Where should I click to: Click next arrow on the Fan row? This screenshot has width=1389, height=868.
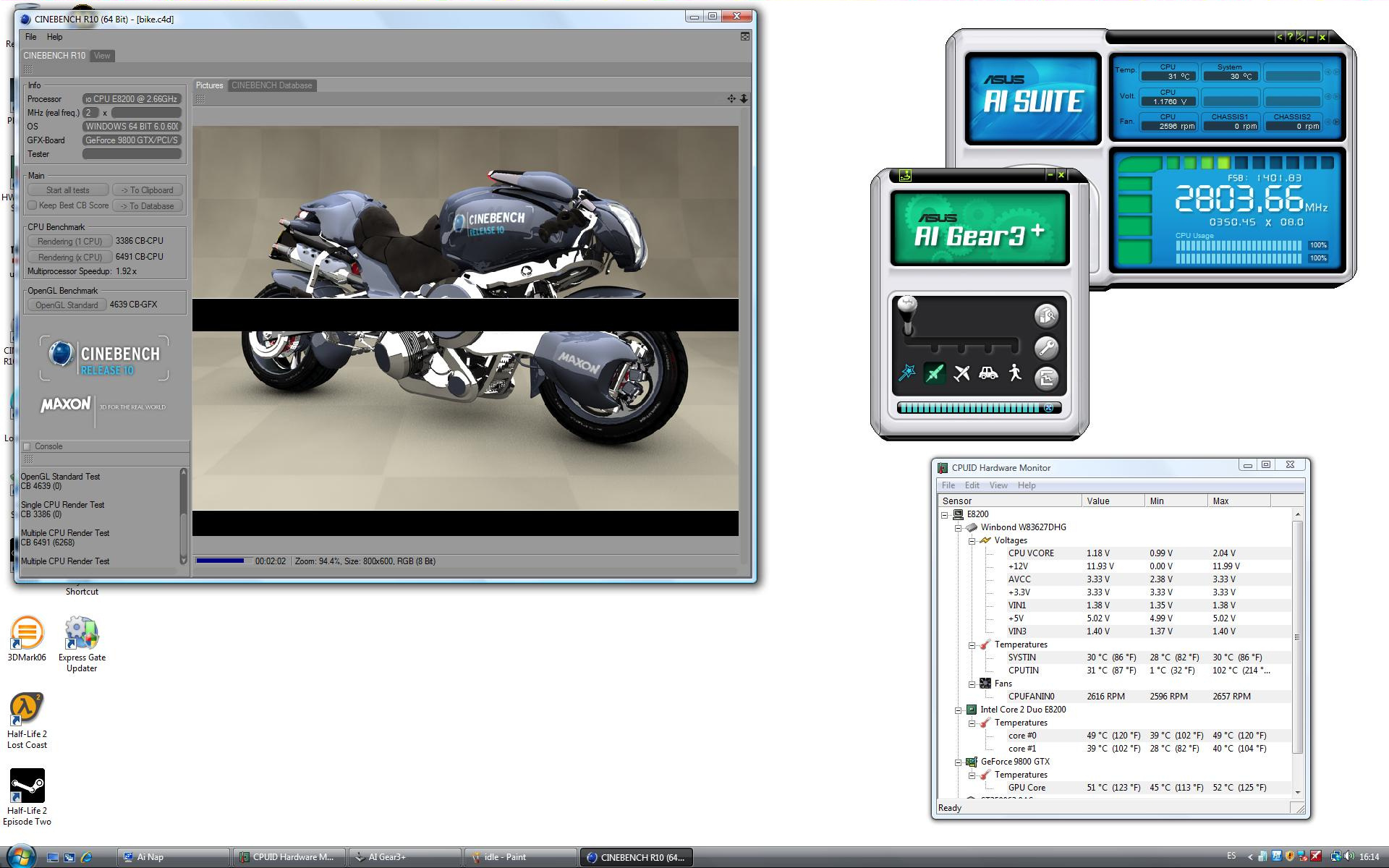(x=1335, y=122)
